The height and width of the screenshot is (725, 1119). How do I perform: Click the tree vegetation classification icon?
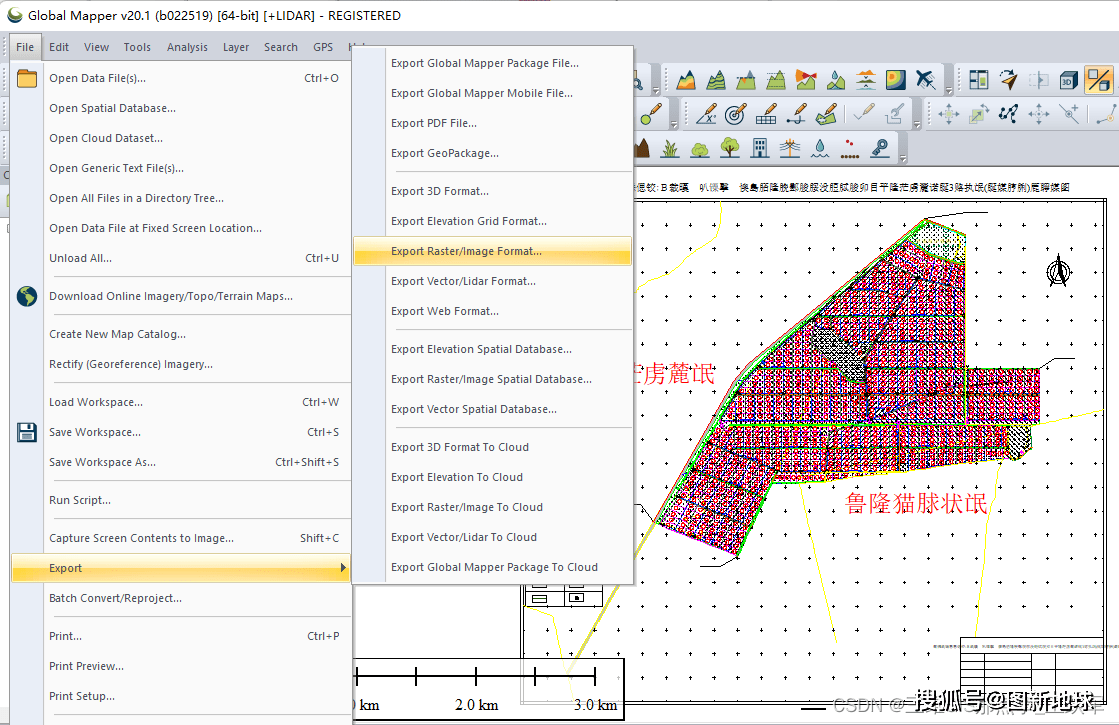point(730,148)
